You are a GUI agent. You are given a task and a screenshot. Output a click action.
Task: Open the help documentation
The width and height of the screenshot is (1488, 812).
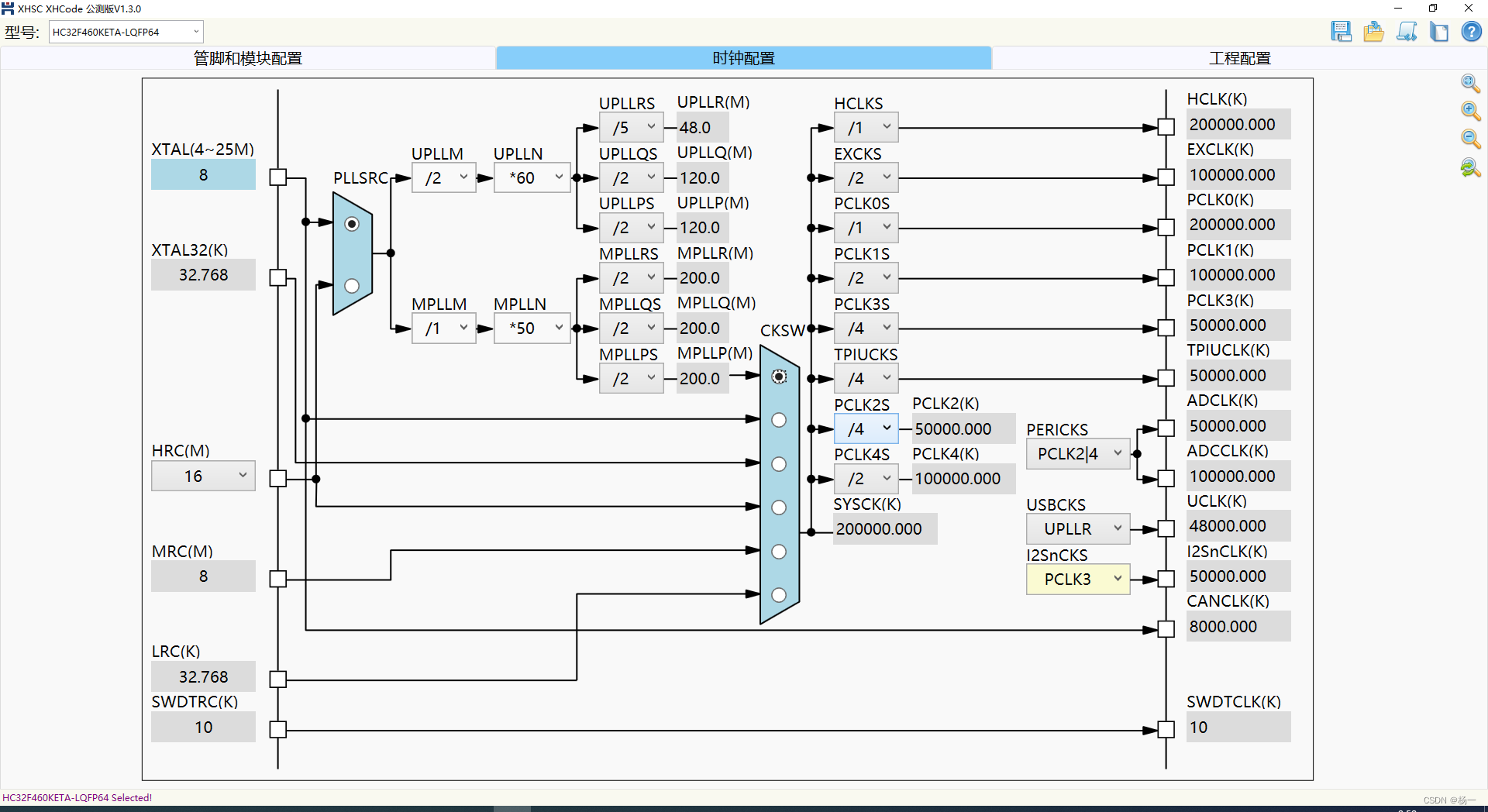(1470, 32)
